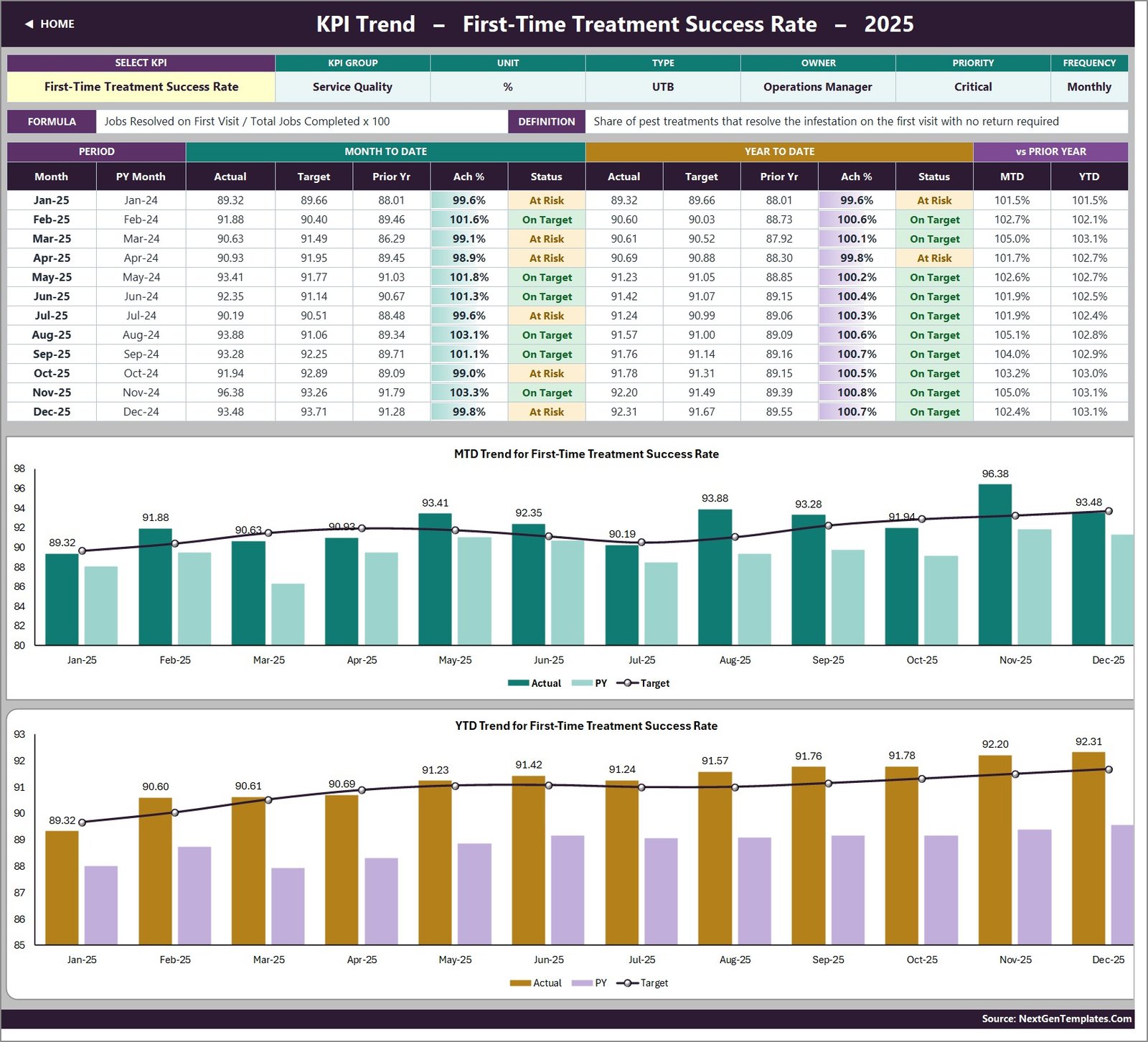This screenshot has width=1148, height=1042.
Task: Click Jan-25 target marker in YTD chart
Action: click(x=82, y=822)
